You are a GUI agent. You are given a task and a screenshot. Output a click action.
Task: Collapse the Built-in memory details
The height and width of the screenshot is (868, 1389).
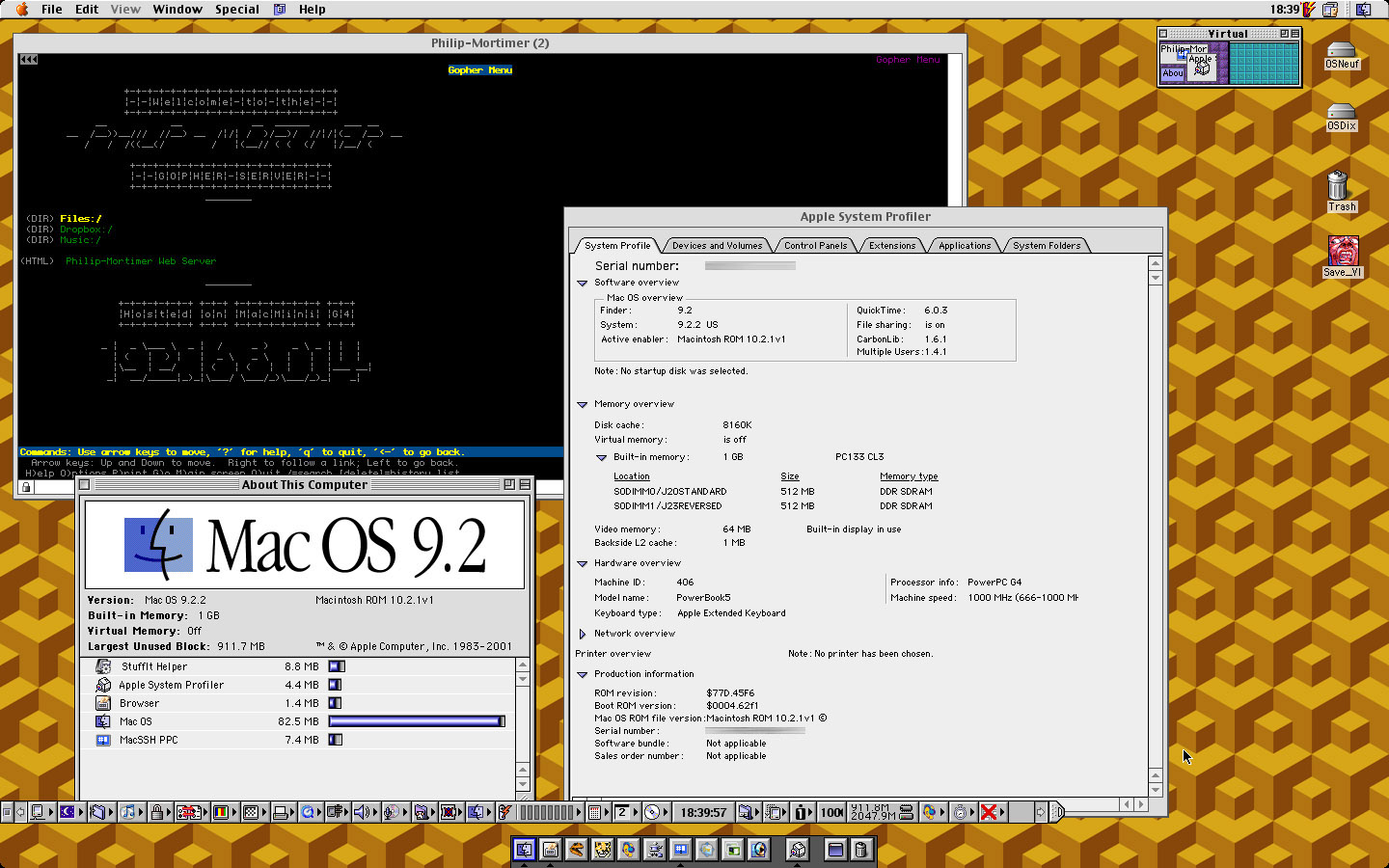(x=602, y=458)
